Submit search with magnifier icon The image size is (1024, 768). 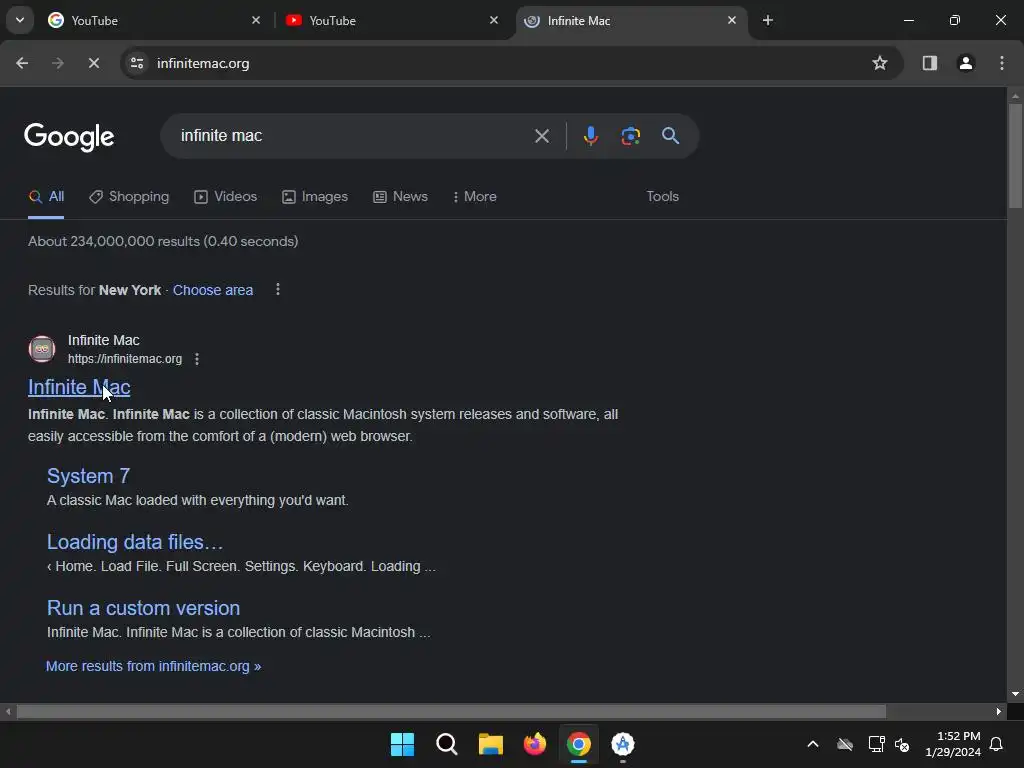[670, 136]
